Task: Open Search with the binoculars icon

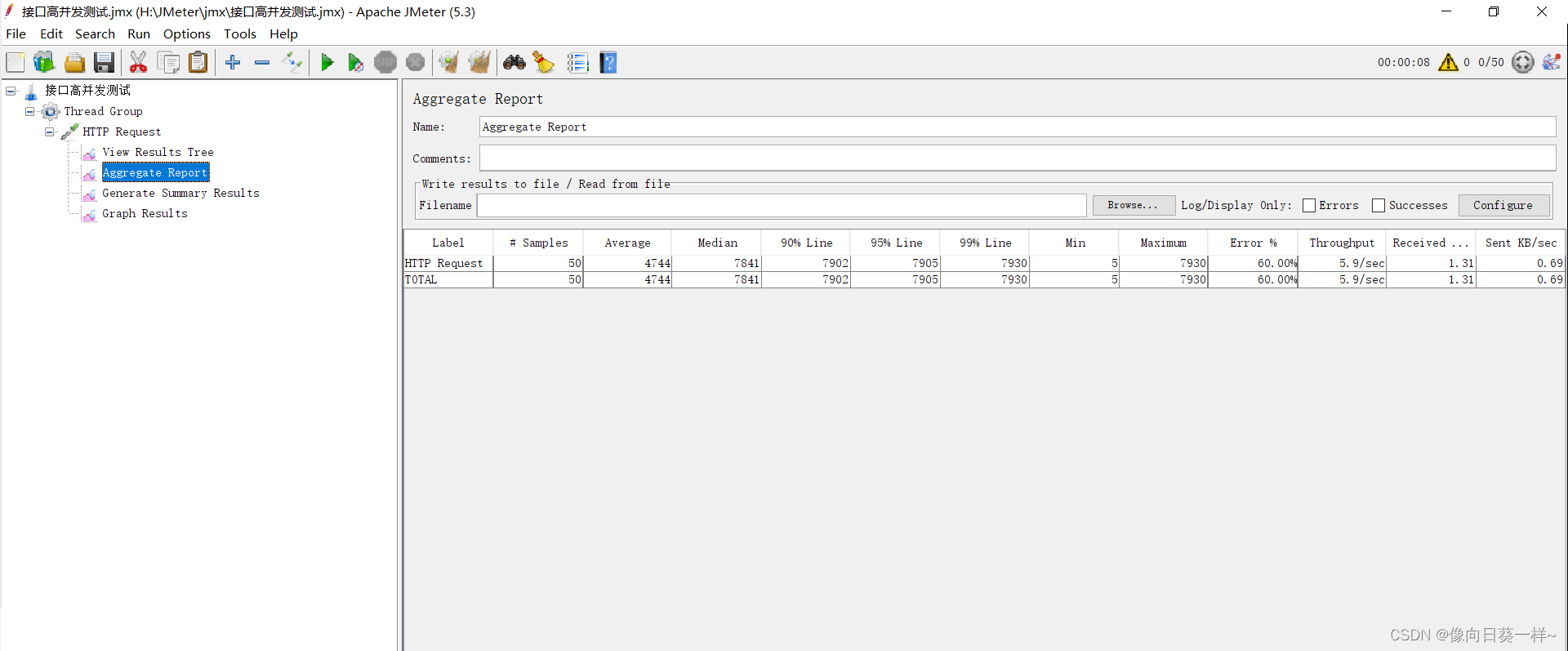Action: pyautogui.click(x=514, y=62)
